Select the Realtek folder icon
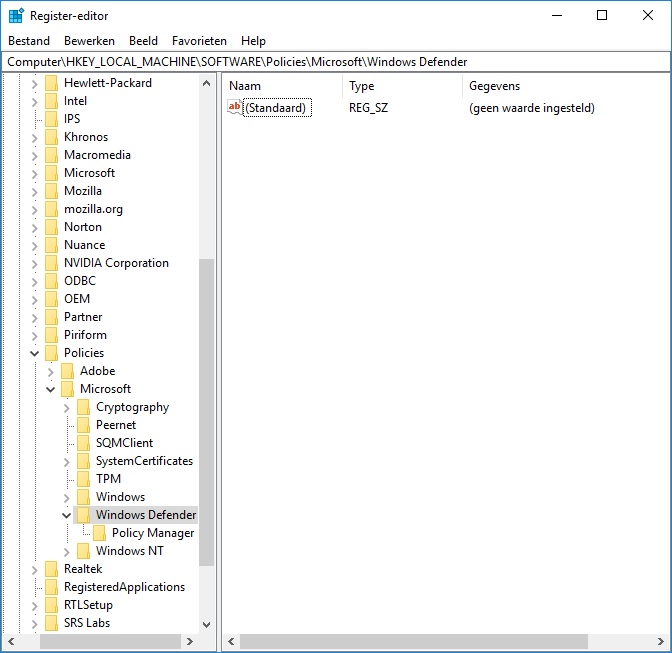 coord(51,569)
